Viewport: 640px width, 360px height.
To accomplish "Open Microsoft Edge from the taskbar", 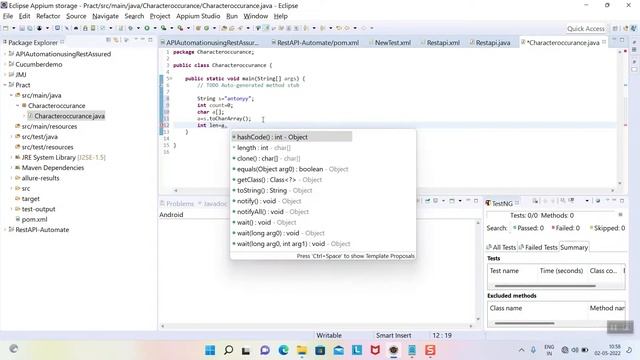I will [x=283, y=350].
